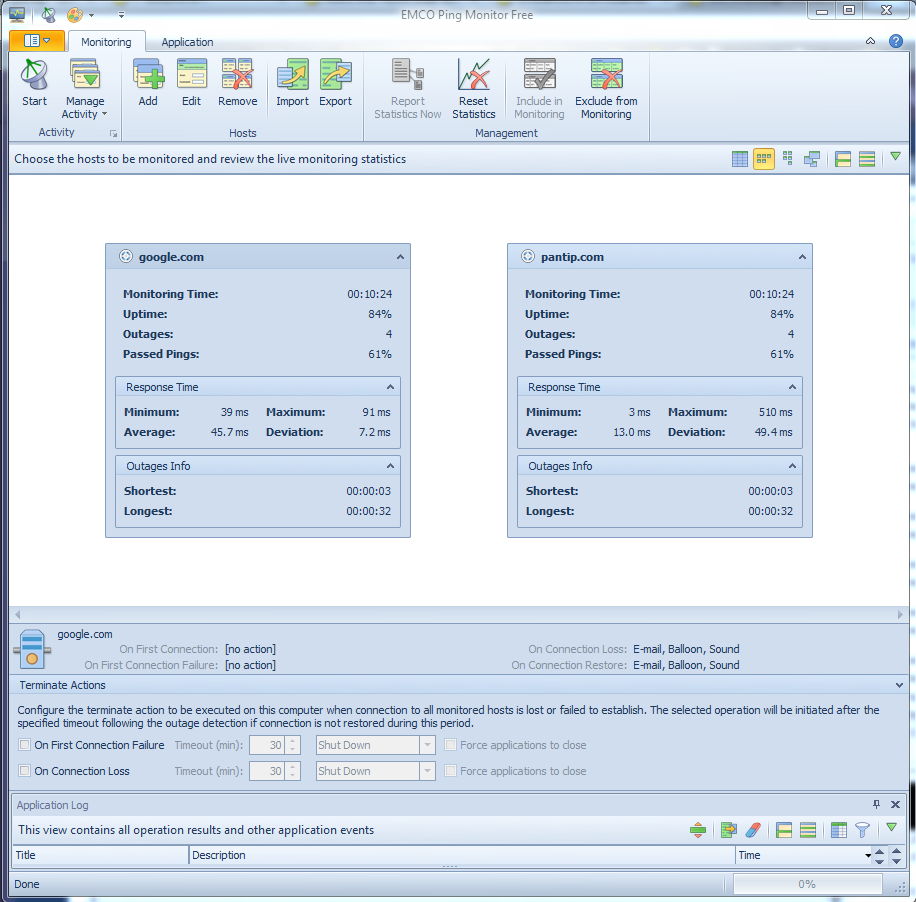Image resolution: width=916 pixels, height=902 pixels.
Task: Click the Activity group dialog launcher
Action: pos(113,134)
